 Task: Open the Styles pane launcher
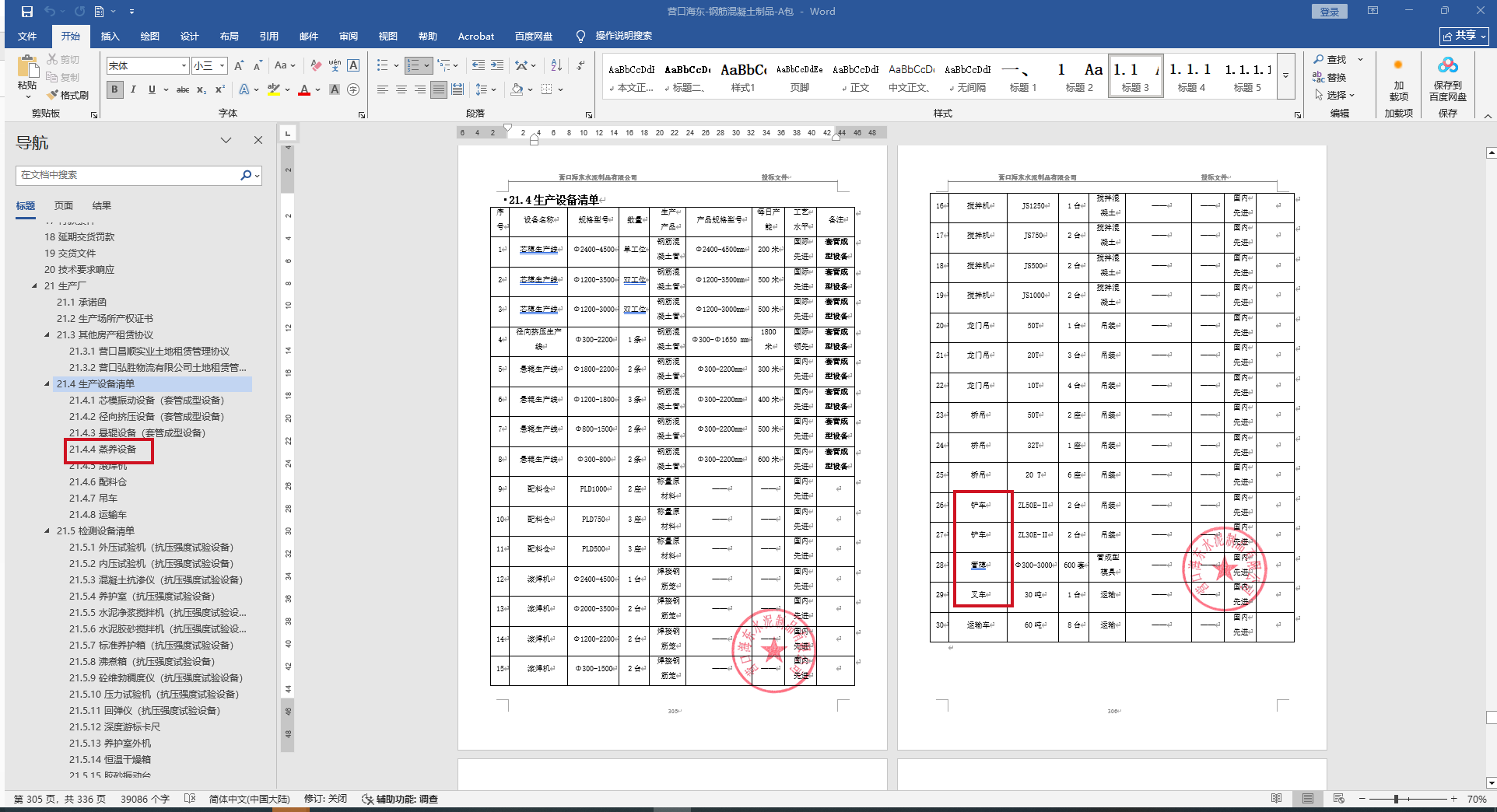tap(1298, 115)
